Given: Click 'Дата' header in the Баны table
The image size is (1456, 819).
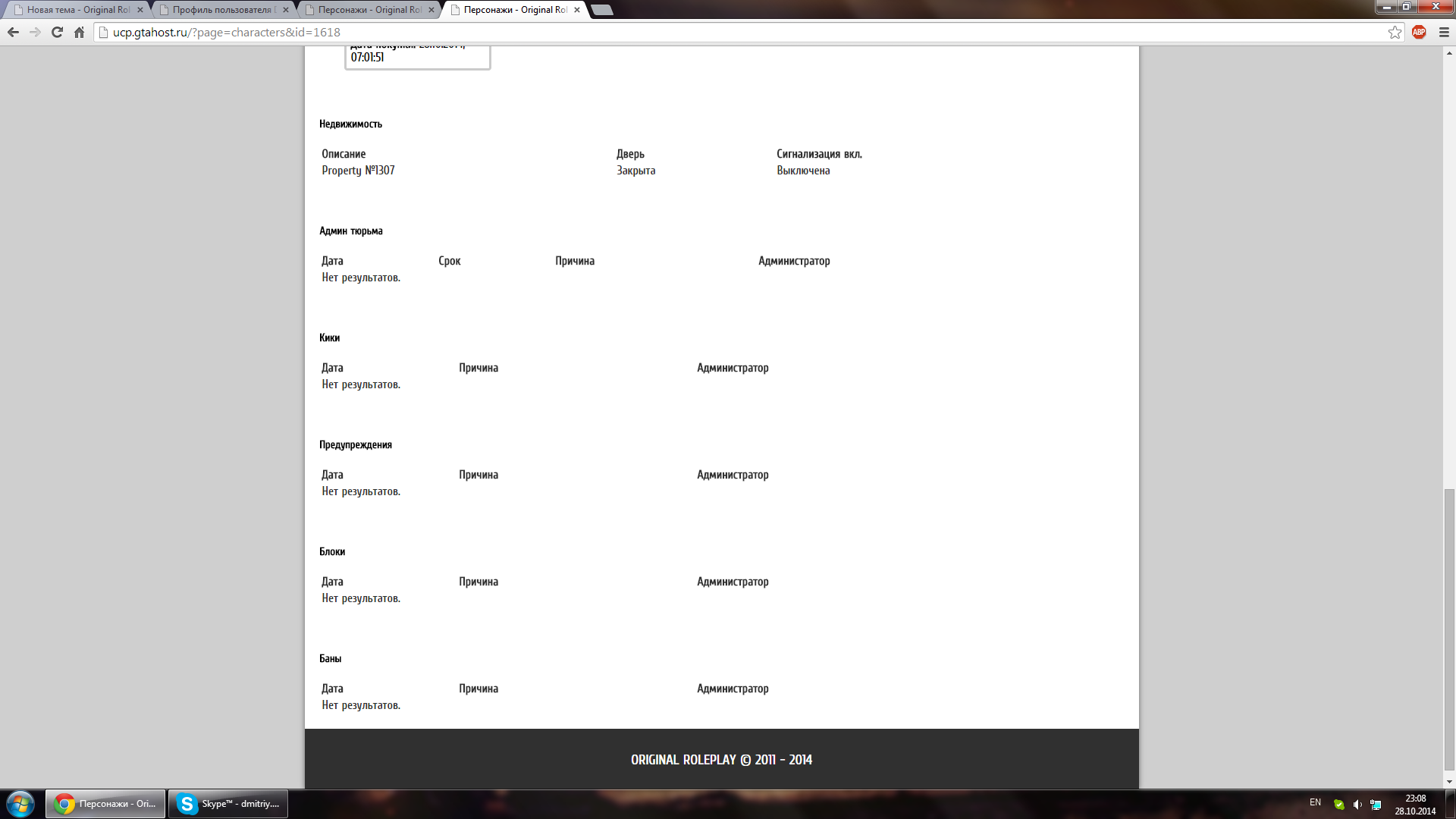Looking at the screenshot, I should pos(332,689).
